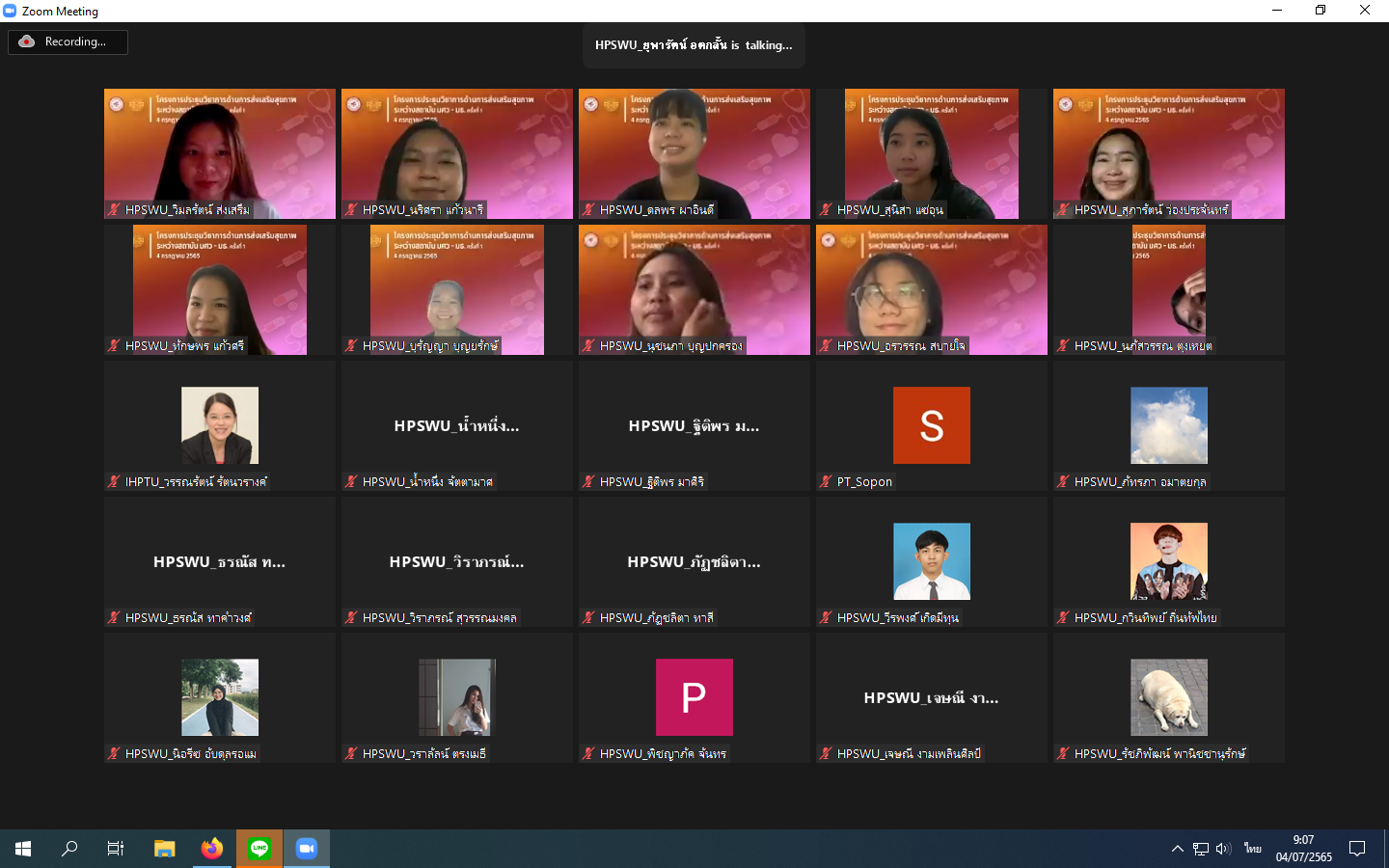Open Firefox from the taskbar
This screenshot has height=868, width=1389.
pyautogui.click(x=211, y=849)
